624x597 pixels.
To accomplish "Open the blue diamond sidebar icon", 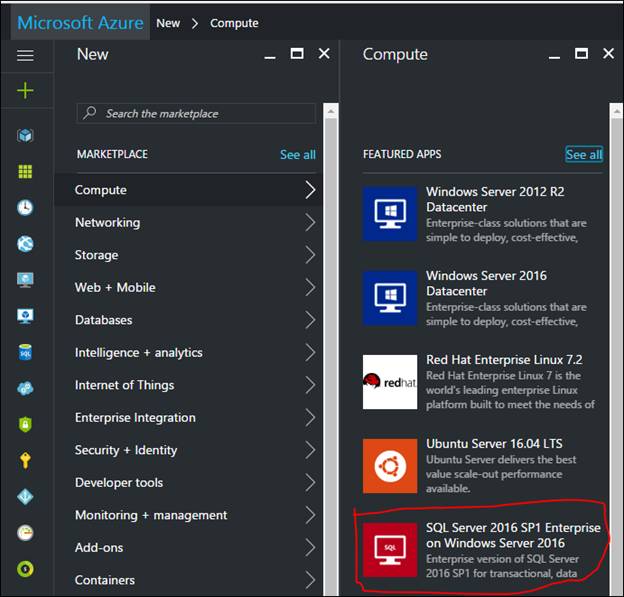I will [25, 497].
